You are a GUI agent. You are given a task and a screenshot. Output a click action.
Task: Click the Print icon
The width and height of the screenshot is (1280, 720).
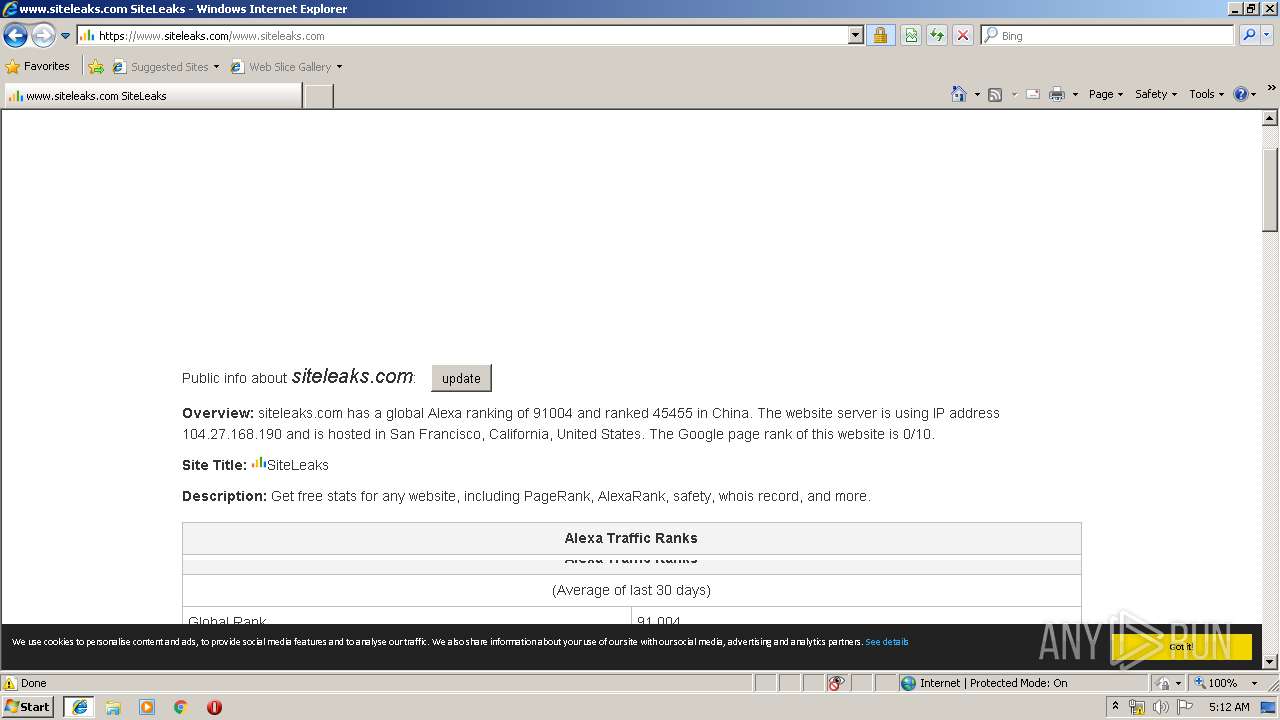[x=1057, y=94]
